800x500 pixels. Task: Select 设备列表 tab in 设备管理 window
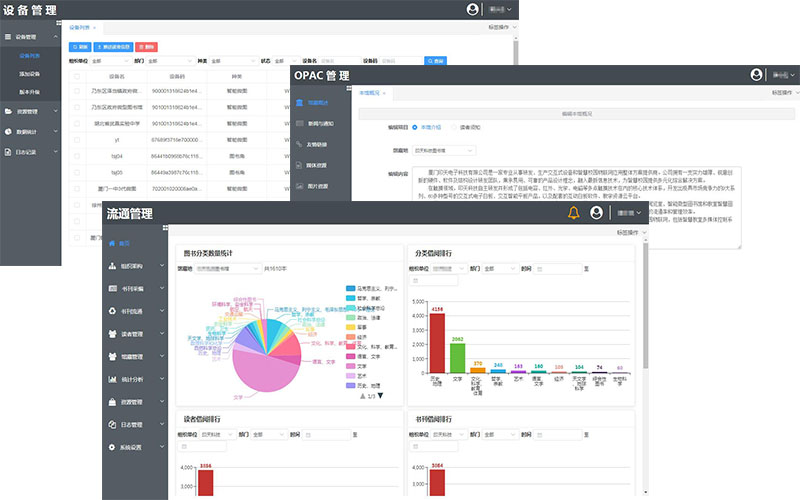click(x=82, y=28)
